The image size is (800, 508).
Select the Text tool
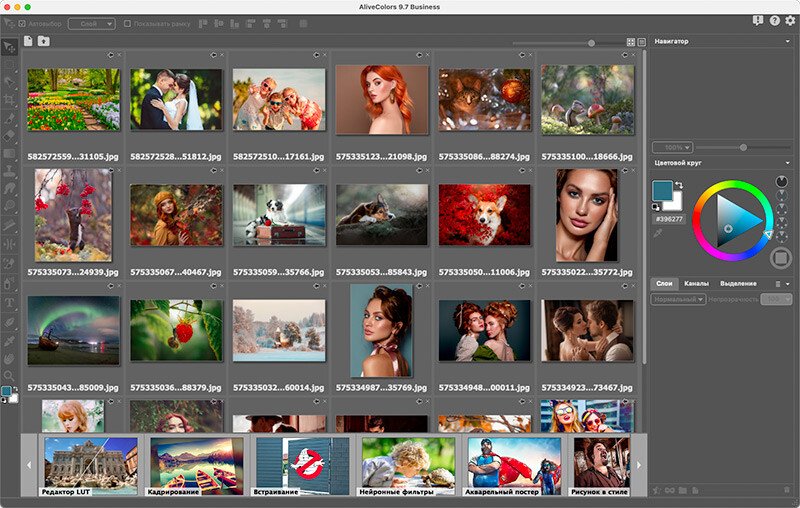[x=9, y=301]
